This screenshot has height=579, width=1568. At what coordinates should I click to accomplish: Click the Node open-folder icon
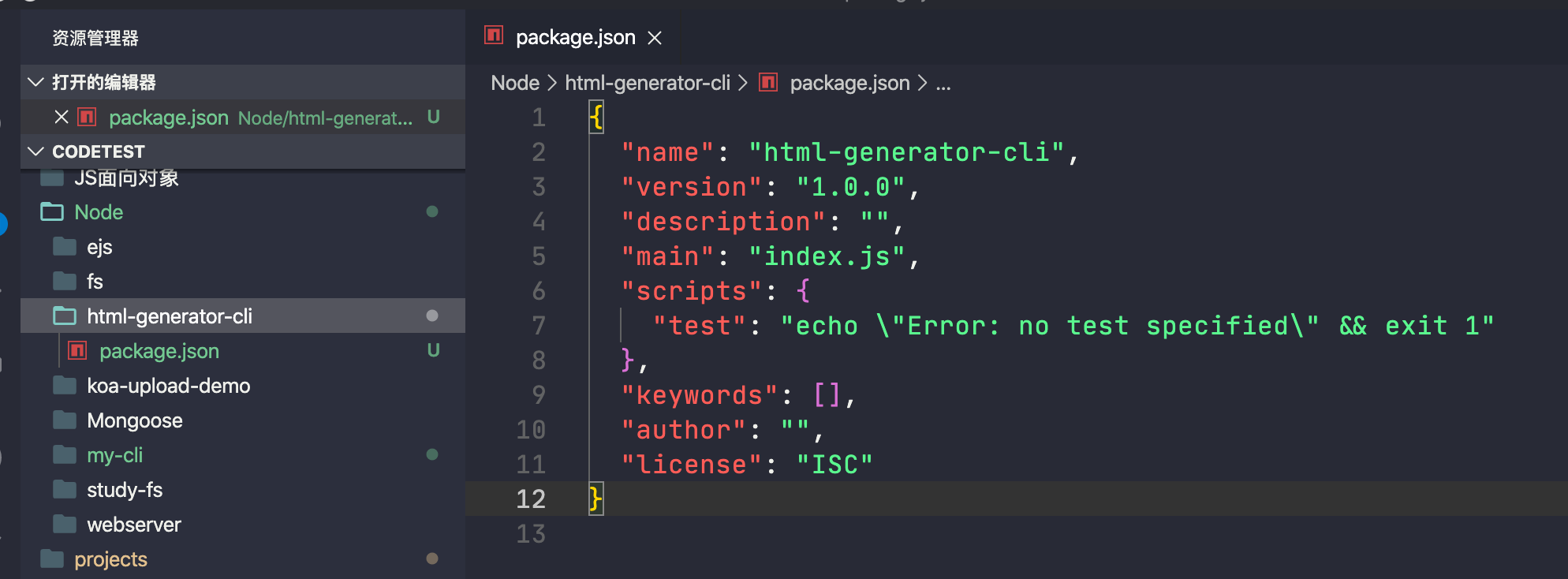tap(52, 211)
